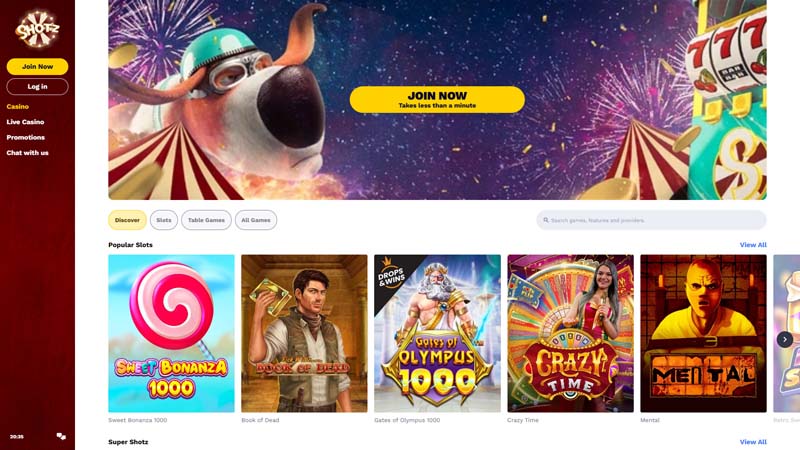Click the search magnifier icon
This screenshot has height=450, width=800.
(546, 220)
